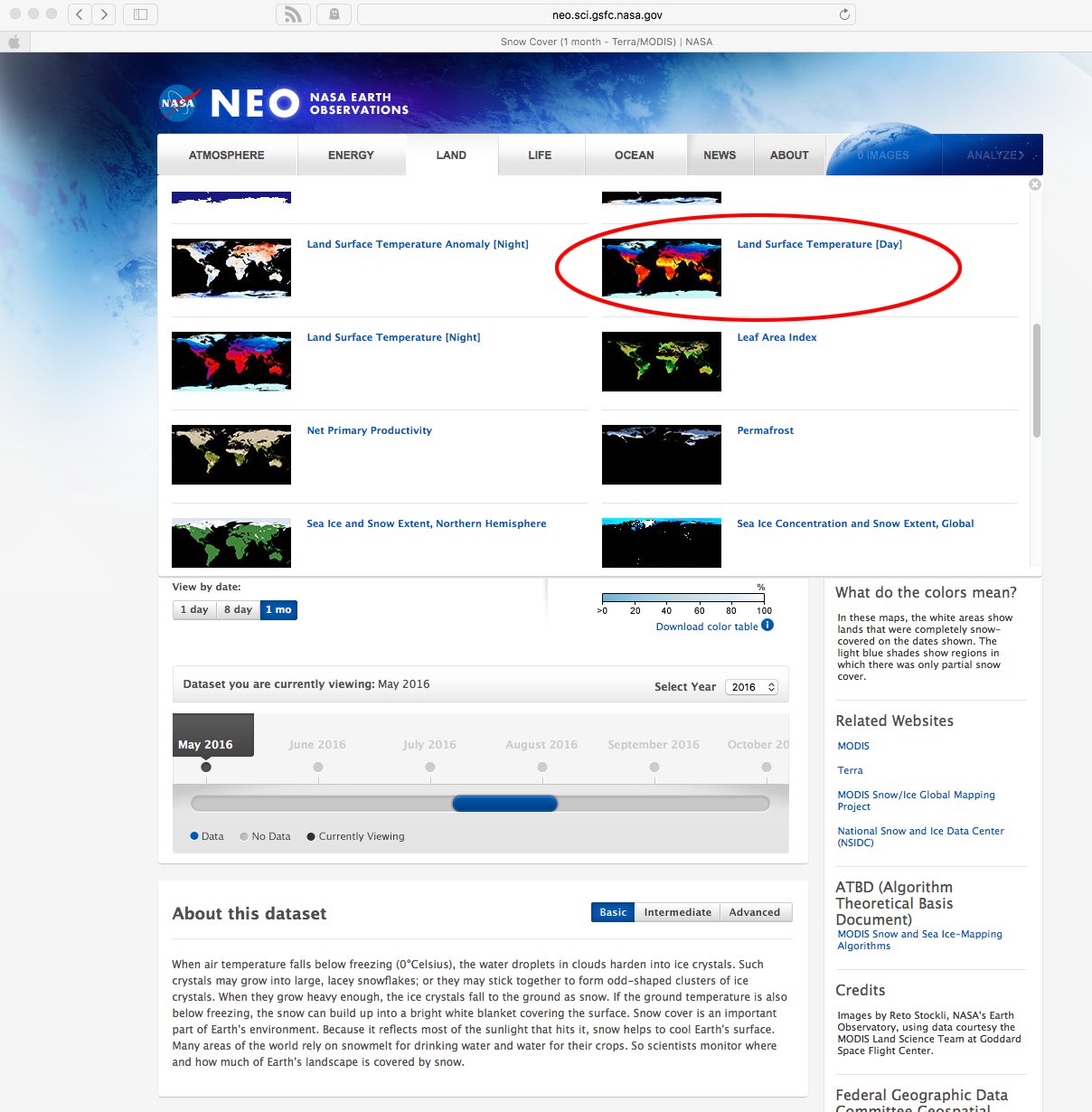The image size is (1092, 1112).
Task: Click the Global sea ice concentration thumbnail
Action: click(x=662, y=542)
